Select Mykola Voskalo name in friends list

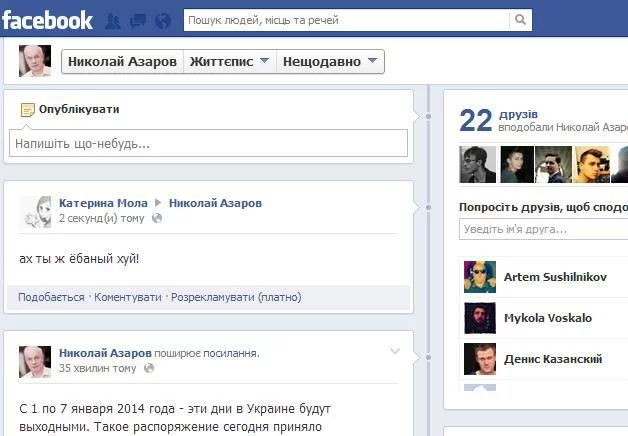(x=548, y=318)
